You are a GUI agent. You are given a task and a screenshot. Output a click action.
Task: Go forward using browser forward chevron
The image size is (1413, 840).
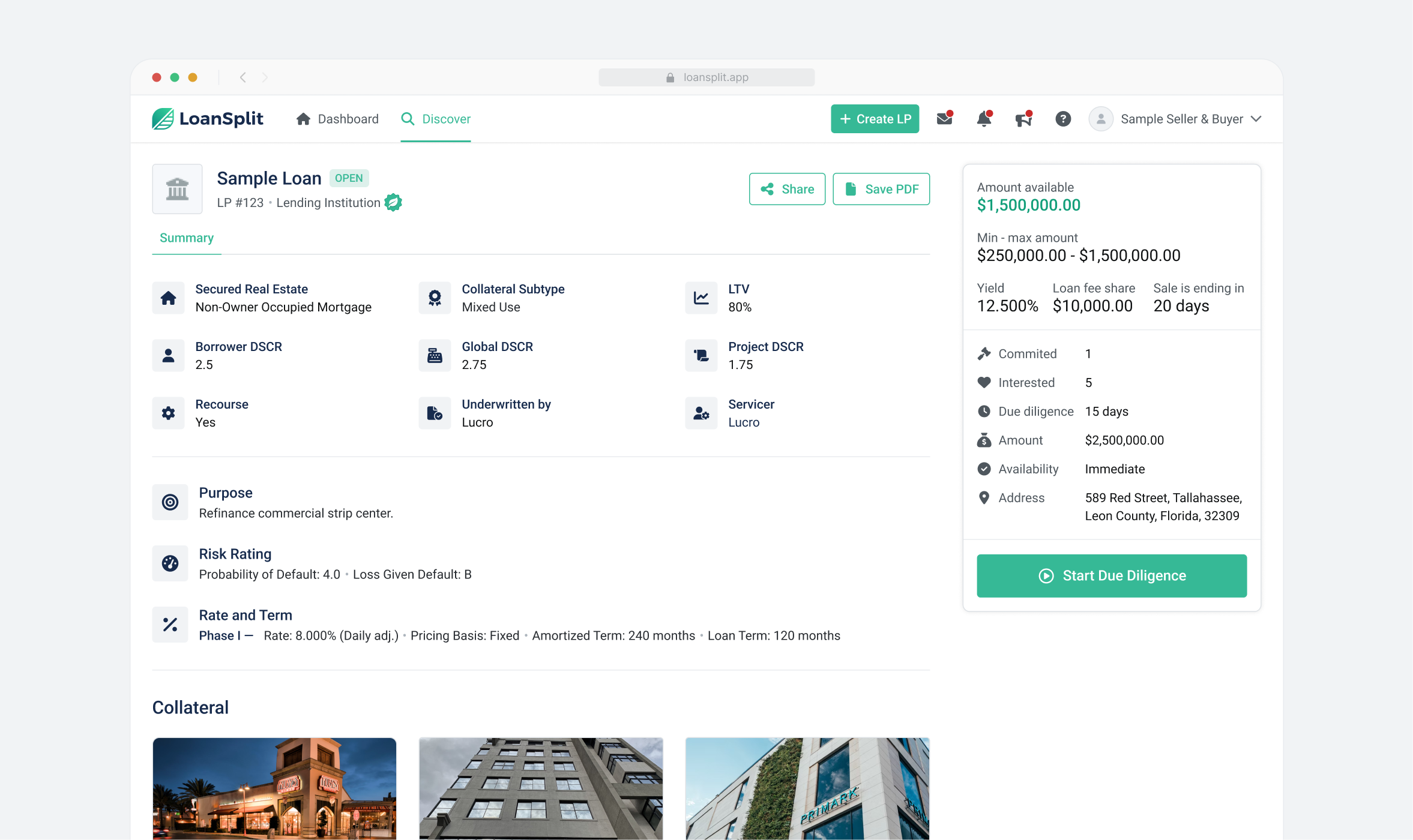[x=265, y=77]
